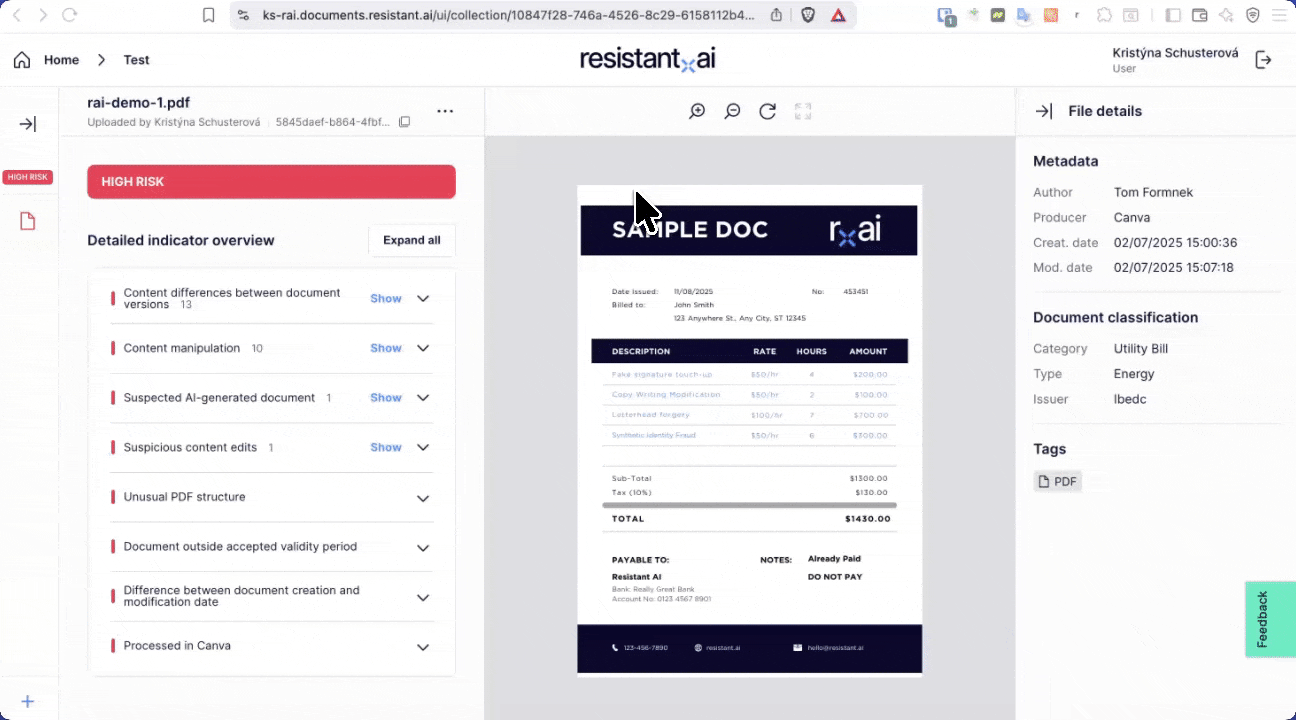
Task: Click the plus icon at sidebar bottom
Action: [x=28, y=702]
